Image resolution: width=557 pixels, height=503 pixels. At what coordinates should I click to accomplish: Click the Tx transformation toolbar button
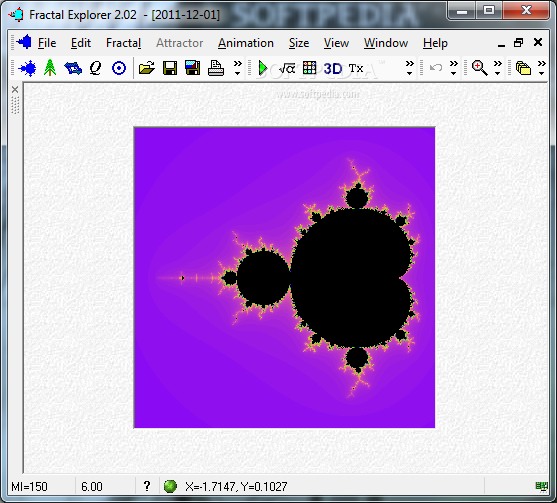356,68
